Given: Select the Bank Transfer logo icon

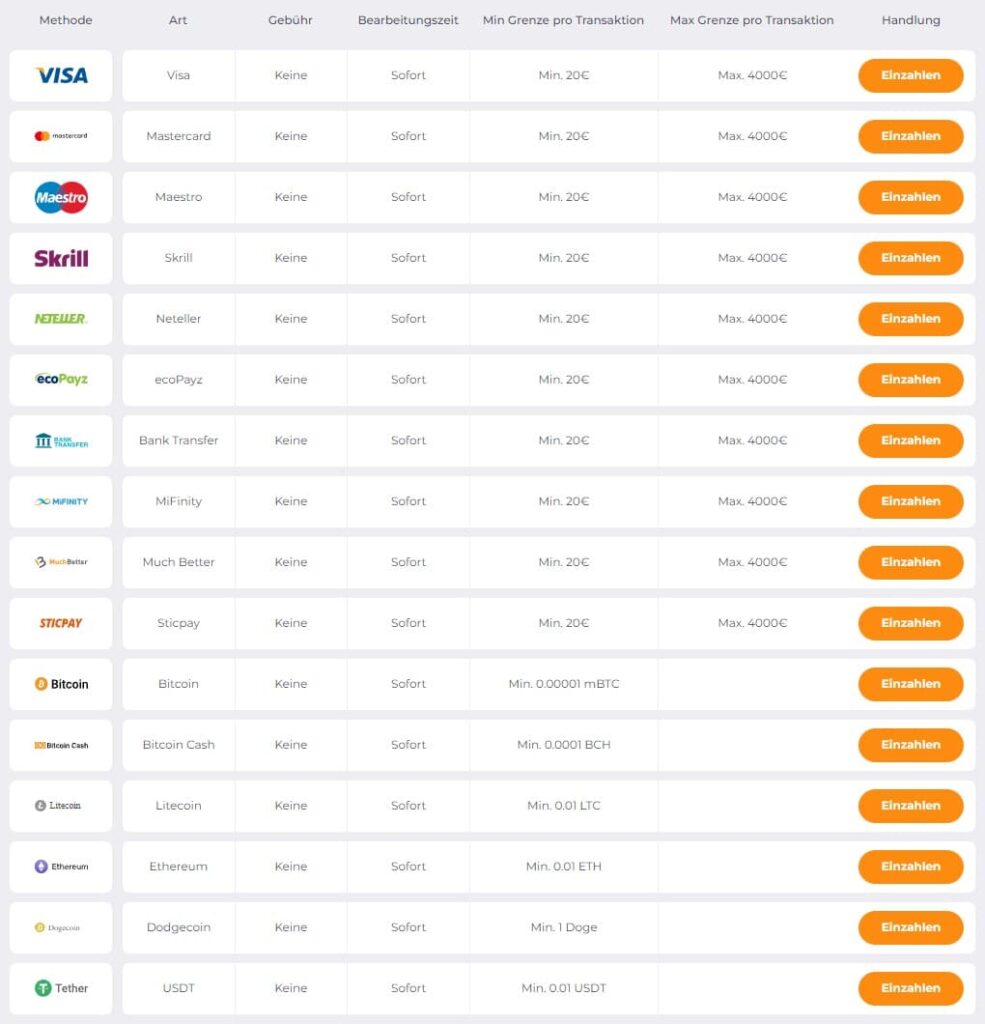Looking at the screenshot, I should pyautogui.click(x=61, y=441).
